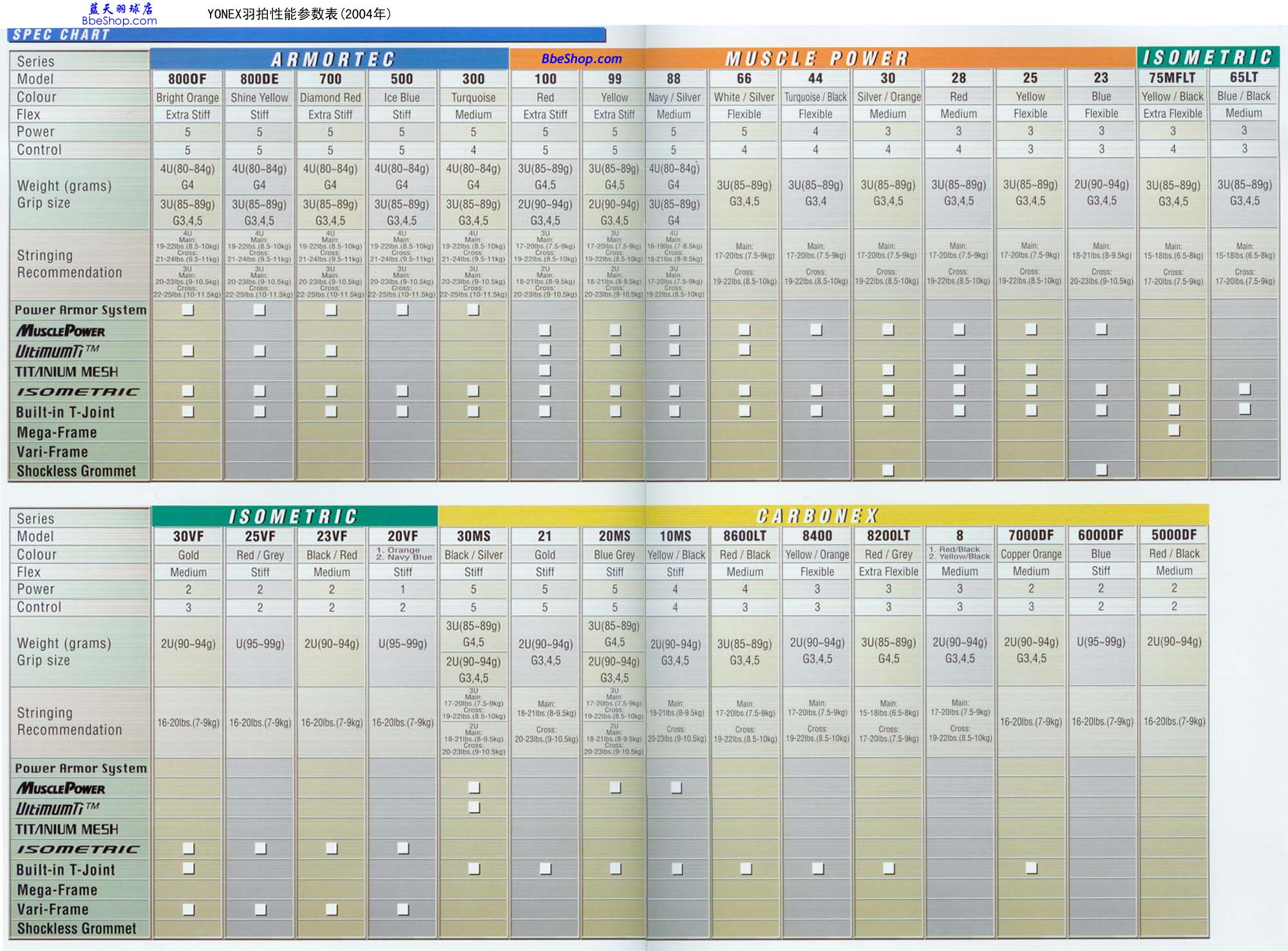Select the MUSCLE POWER series header
The image size is (1288, 951).
point(817,59)
